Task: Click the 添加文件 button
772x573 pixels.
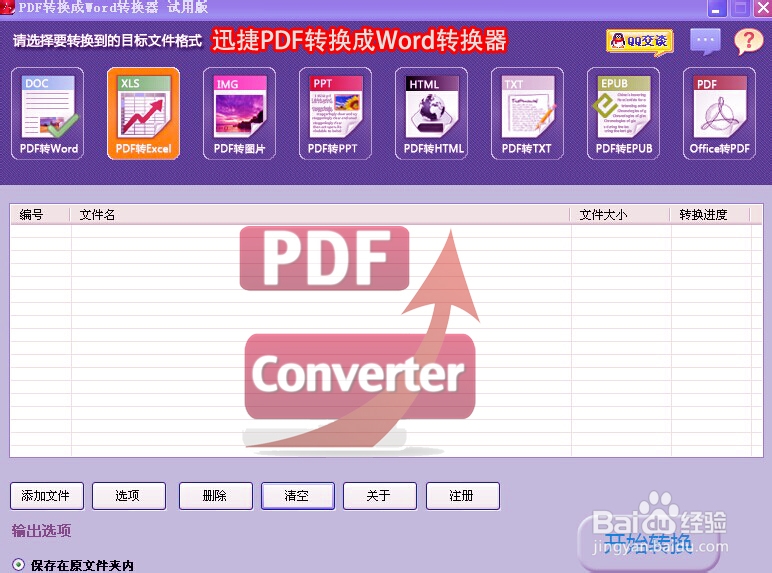Action: point(47,496)
